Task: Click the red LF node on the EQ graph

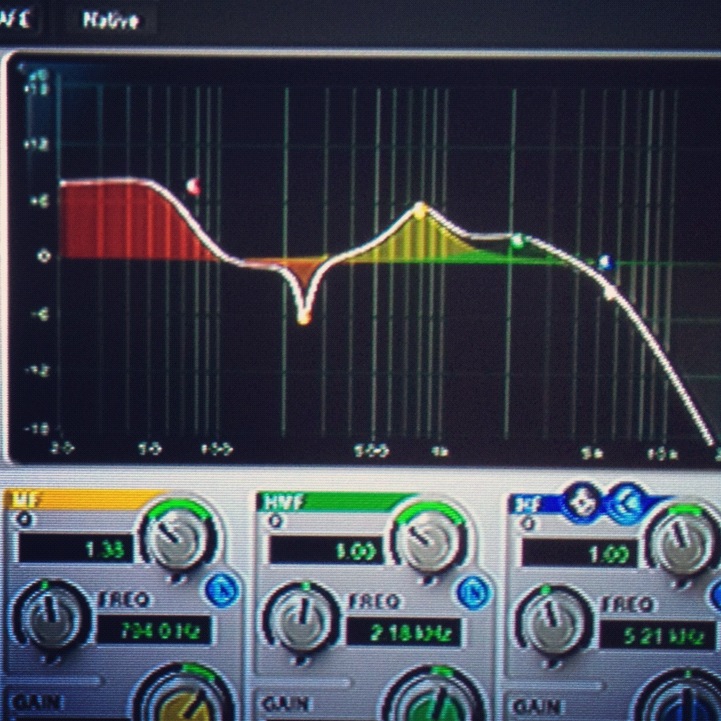Action: coord(193,186)
